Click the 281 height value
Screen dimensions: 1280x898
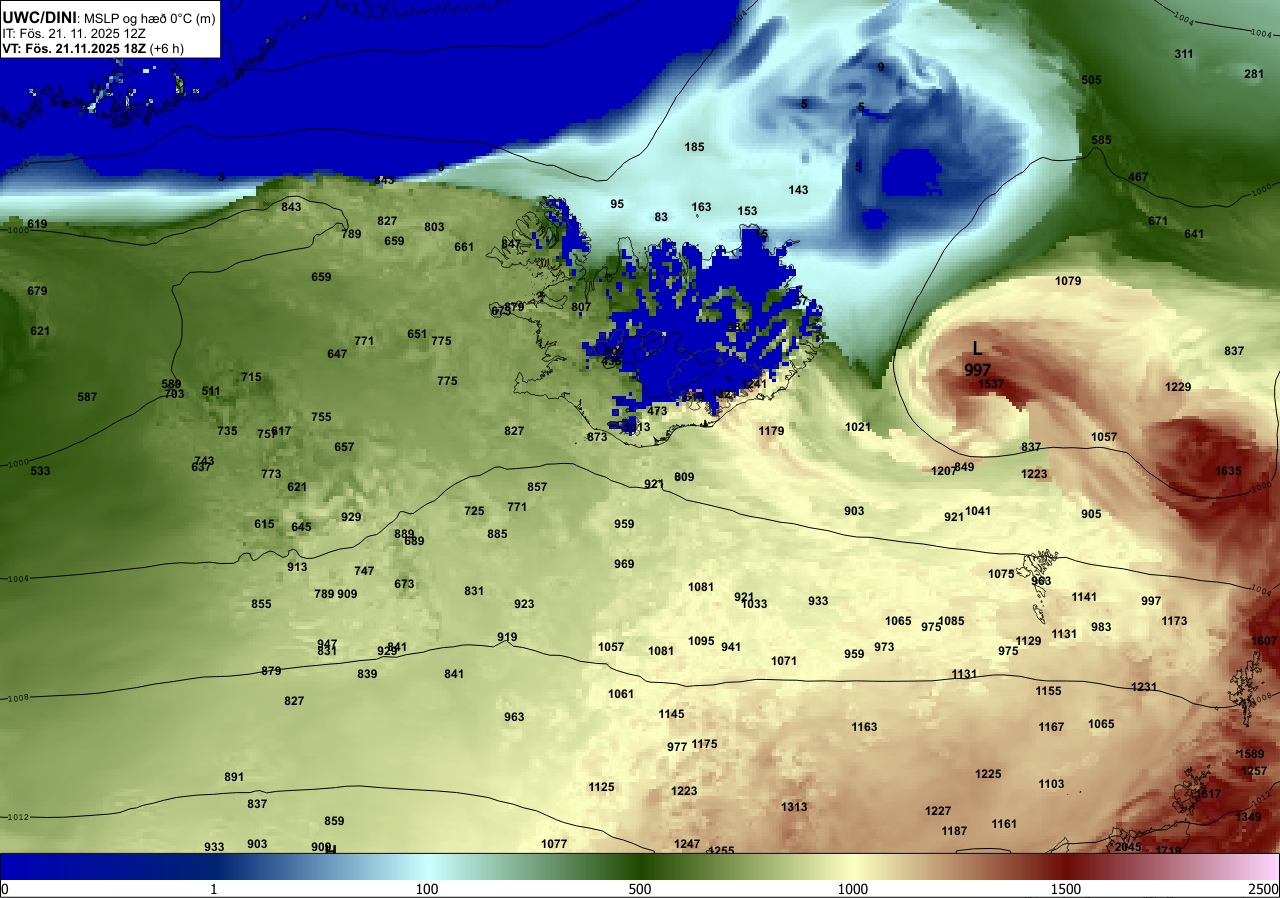(1254, 74)
